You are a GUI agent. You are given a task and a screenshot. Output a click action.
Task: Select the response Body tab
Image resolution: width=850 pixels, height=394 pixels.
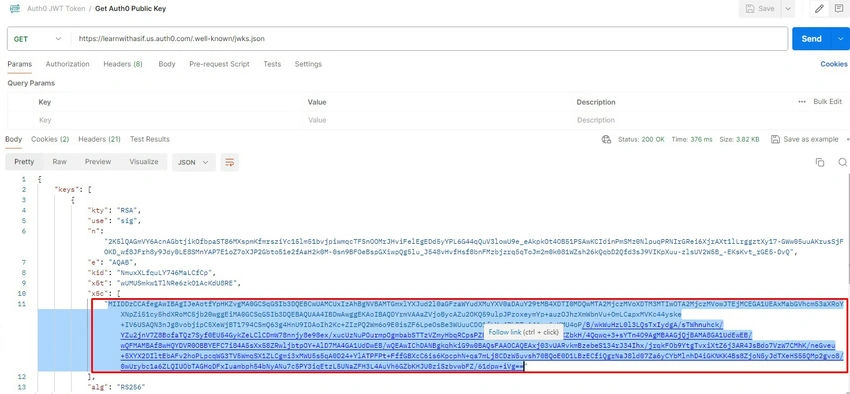pyautogui.click(x=14, y=139)
